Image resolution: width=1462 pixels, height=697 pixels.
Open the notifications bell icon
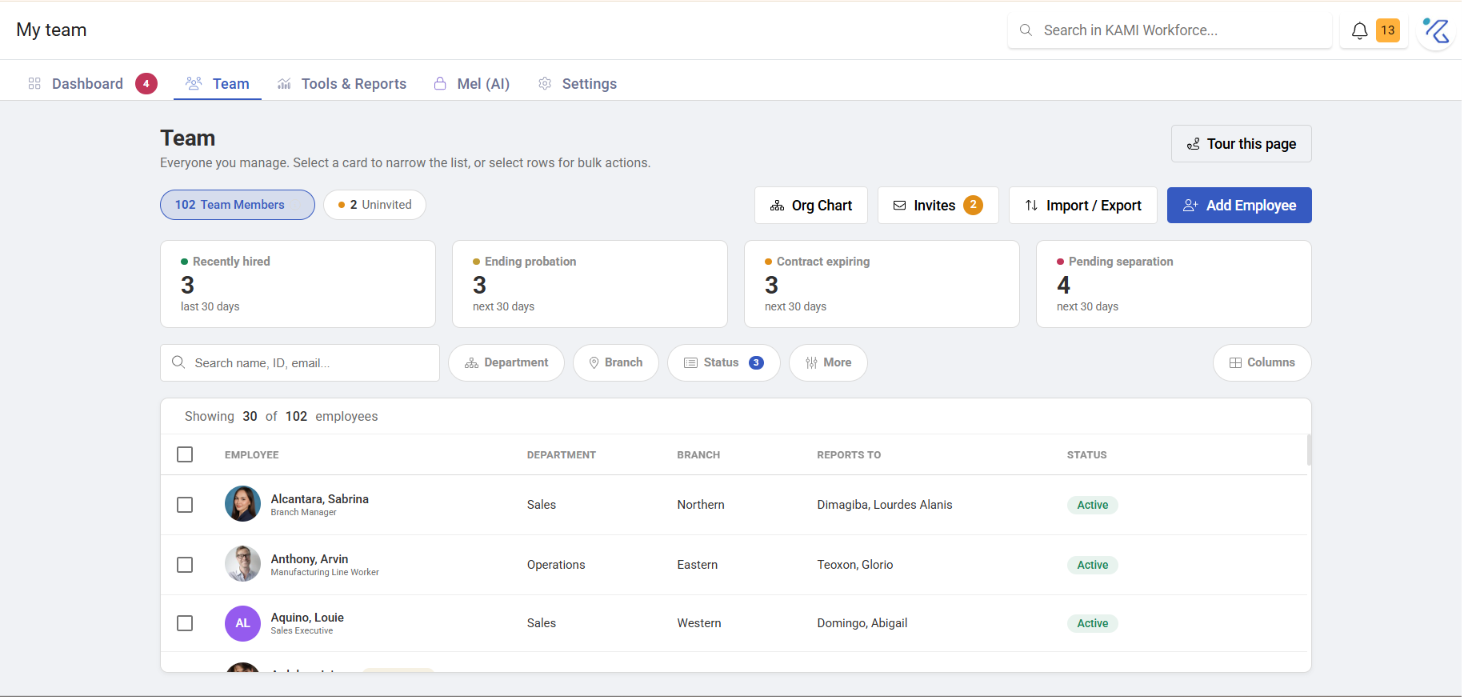[x=1359, y=31]
